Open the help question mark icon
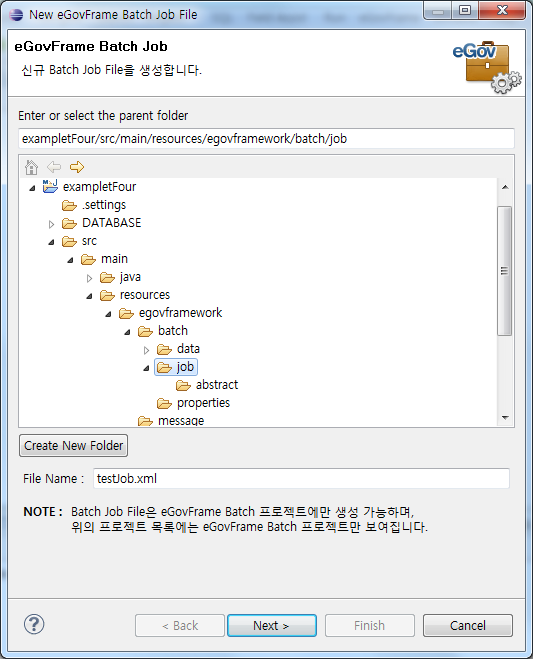This screenshot has width=533, height=659. point(34,625)
